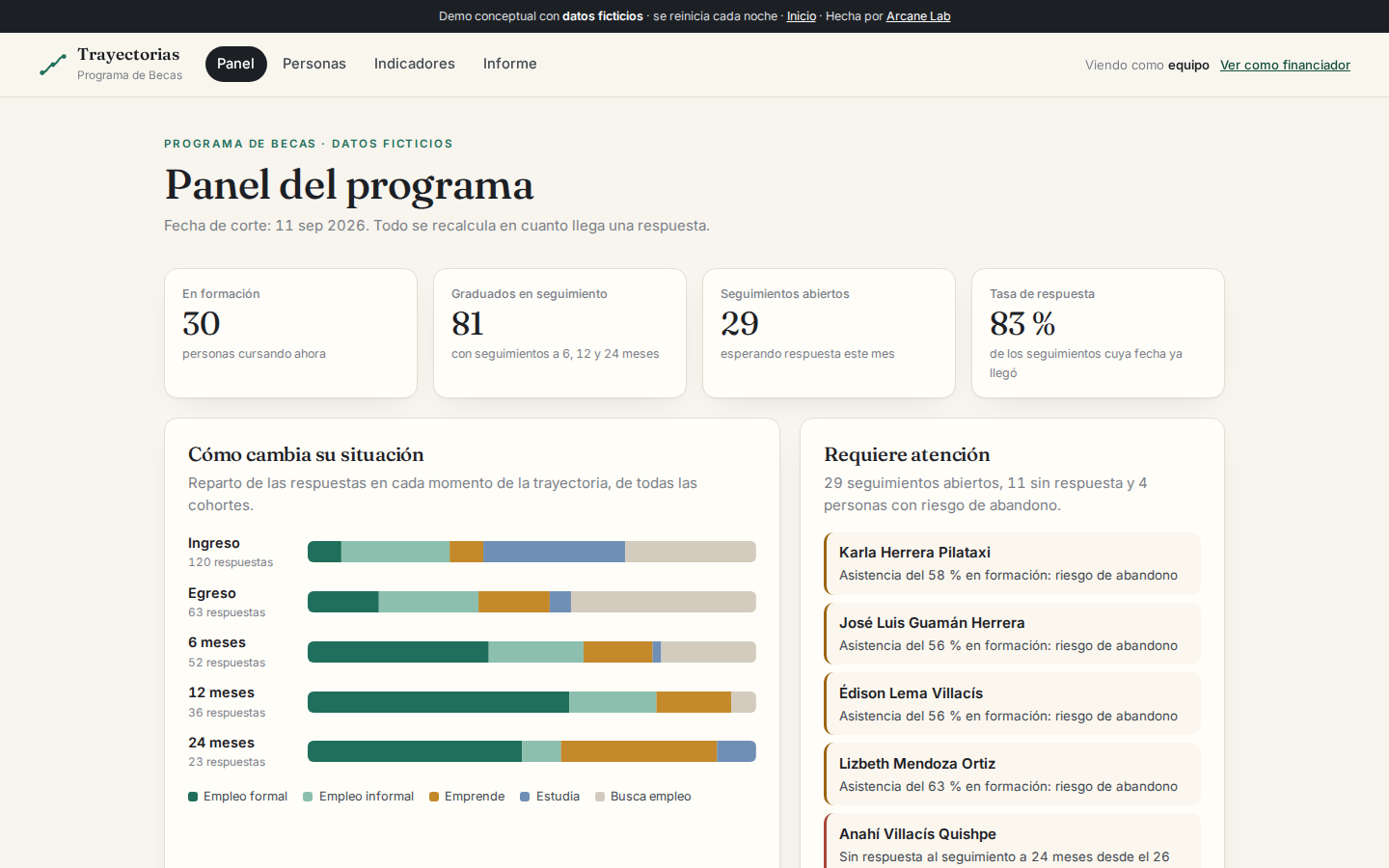Click the 12 meses row's dark green segment
Screen dimensions: 1389x868
438,702
